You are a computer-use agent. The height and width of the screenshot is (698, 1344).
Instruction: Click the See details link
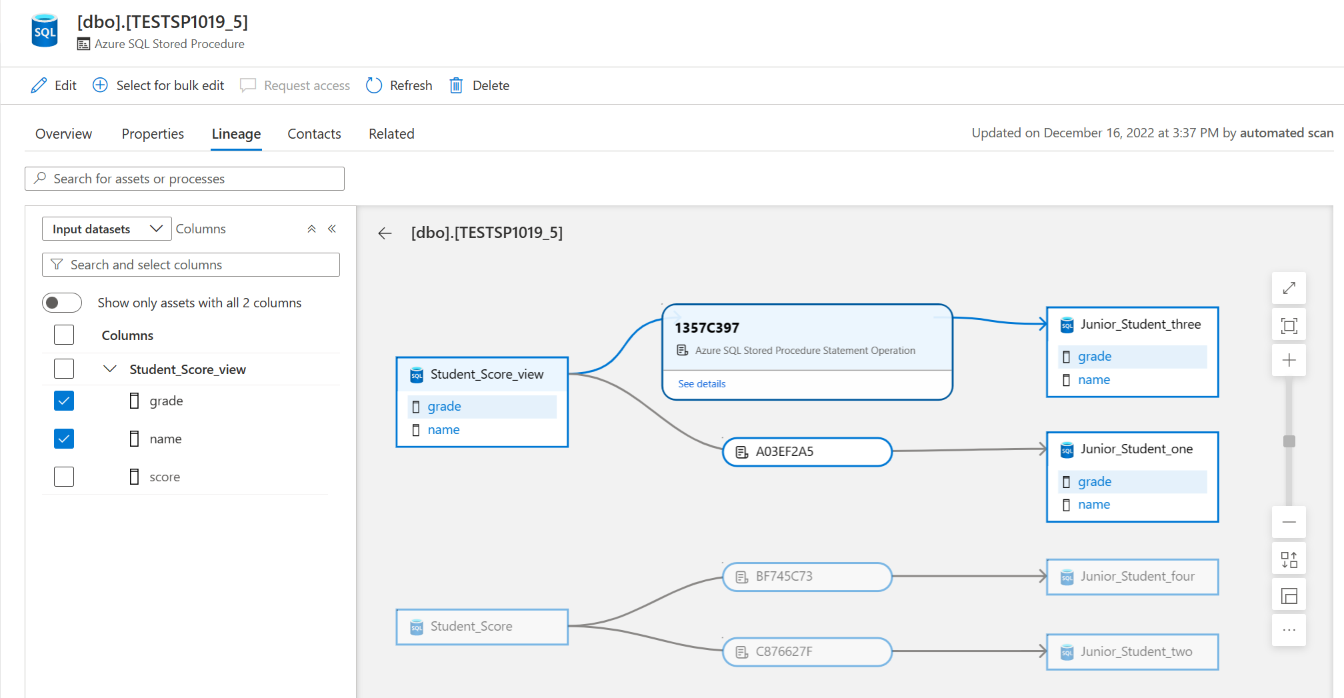tap(702, 384)
